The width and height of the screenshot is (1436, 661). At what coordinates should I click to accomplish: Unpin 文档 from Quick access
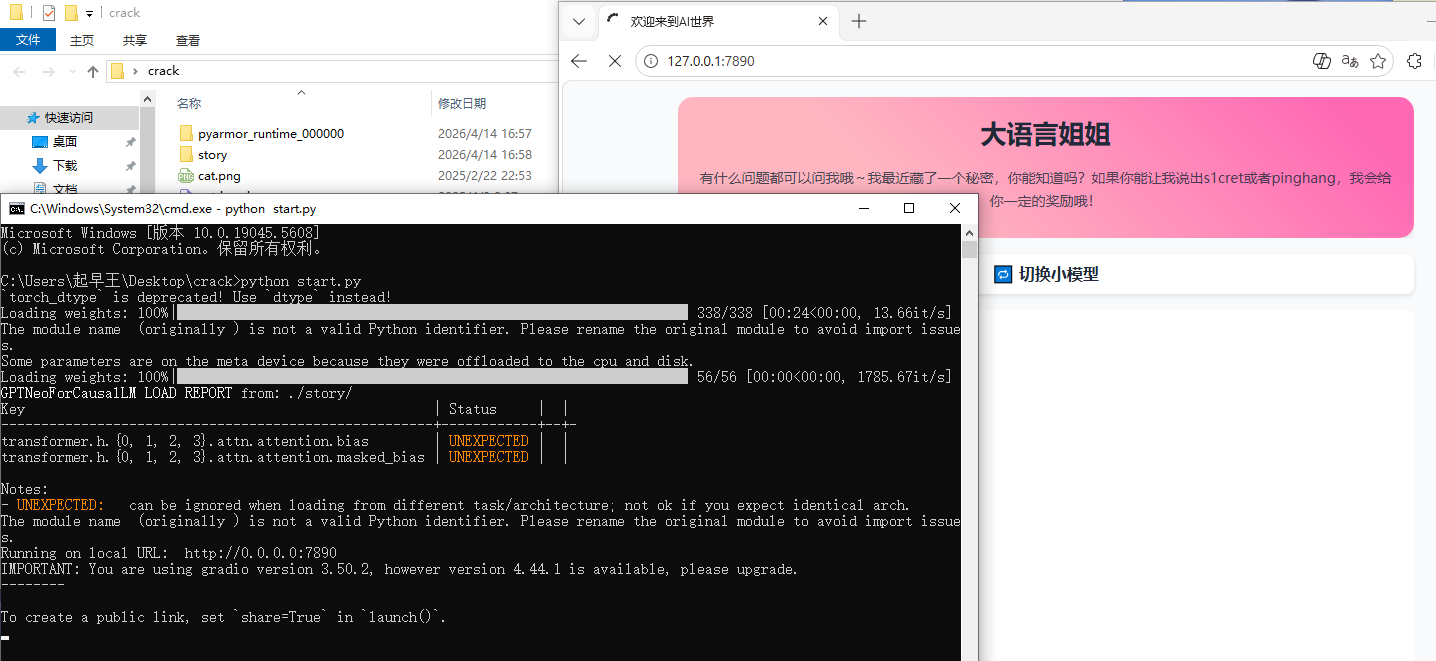129,189
